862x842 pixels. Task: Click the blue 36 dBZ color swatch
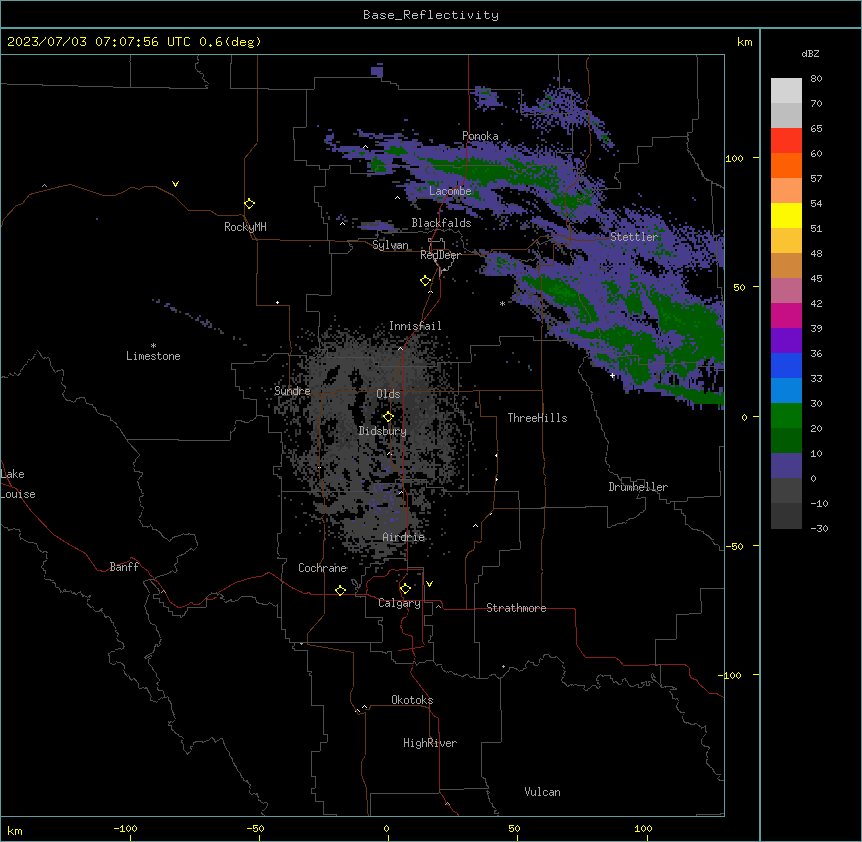pos(786,365)
